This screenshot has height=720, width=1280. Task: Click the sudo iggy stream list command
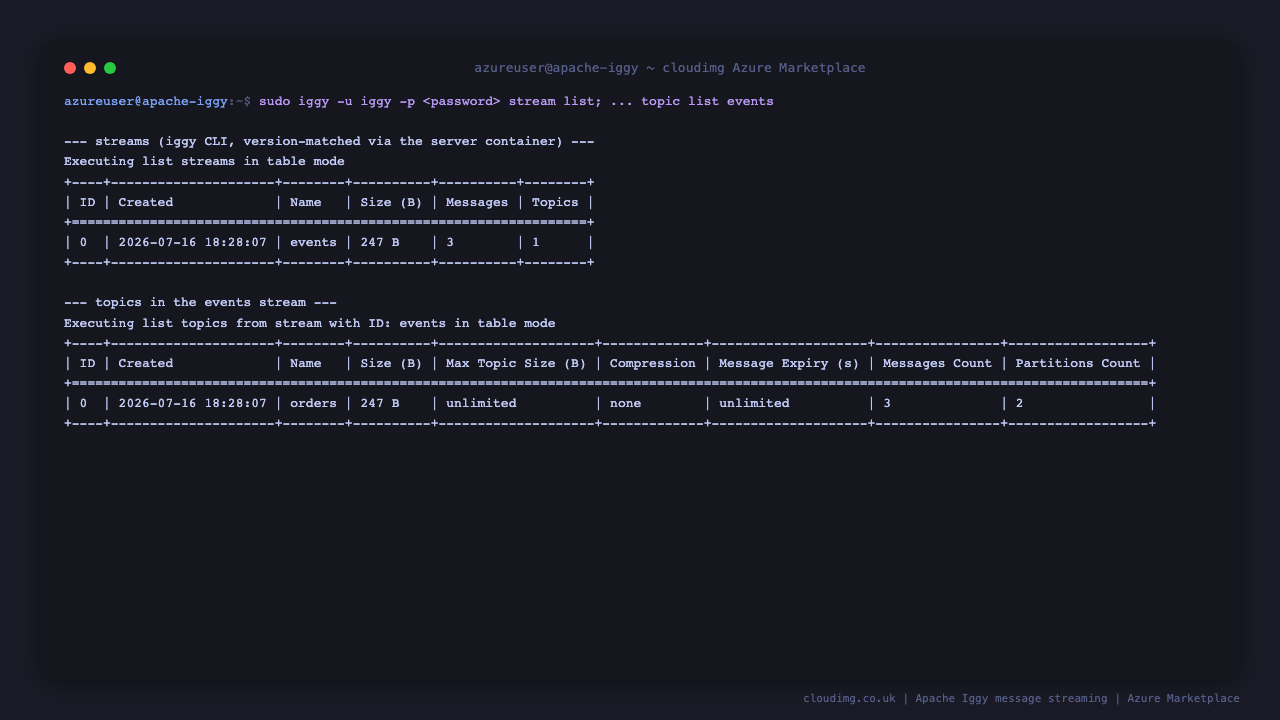[516, 102]
